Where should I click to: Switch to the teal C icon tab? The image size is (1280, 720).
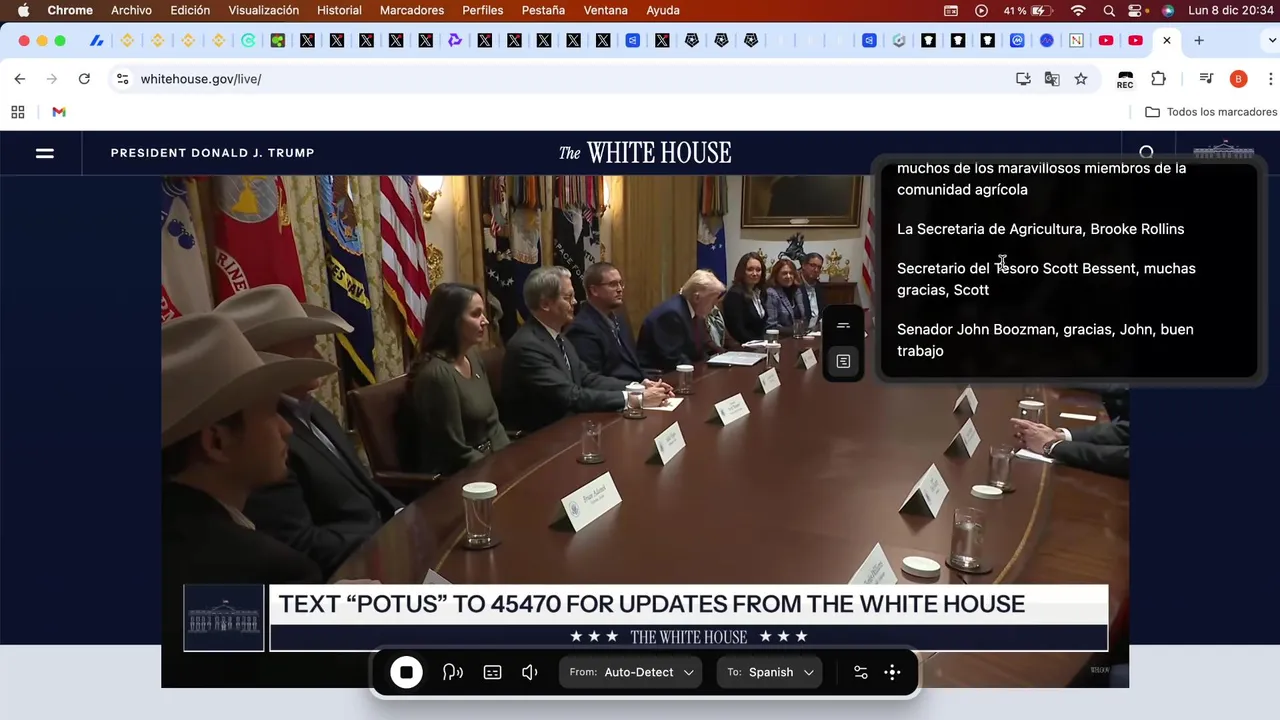point(248,41)
